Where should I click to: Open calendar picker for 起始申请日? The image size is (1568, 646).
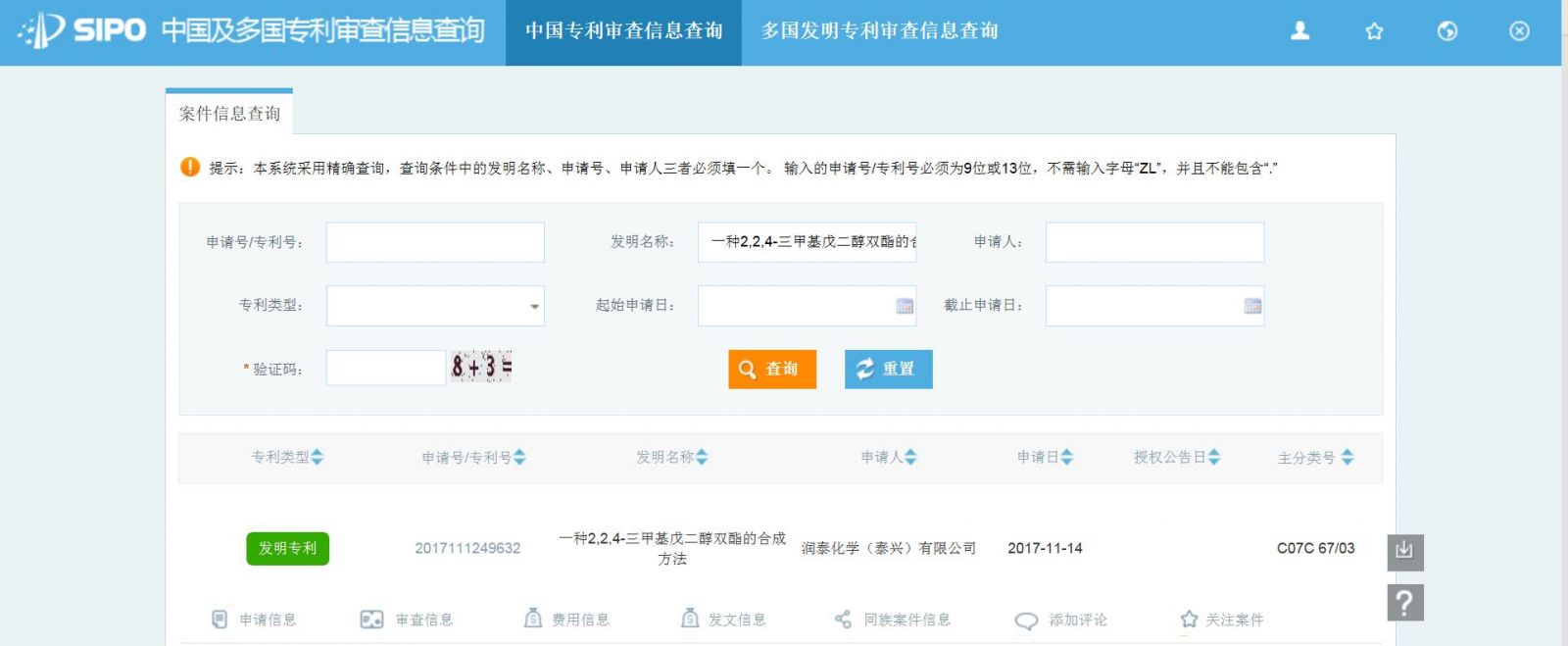(x=905, y=306)
